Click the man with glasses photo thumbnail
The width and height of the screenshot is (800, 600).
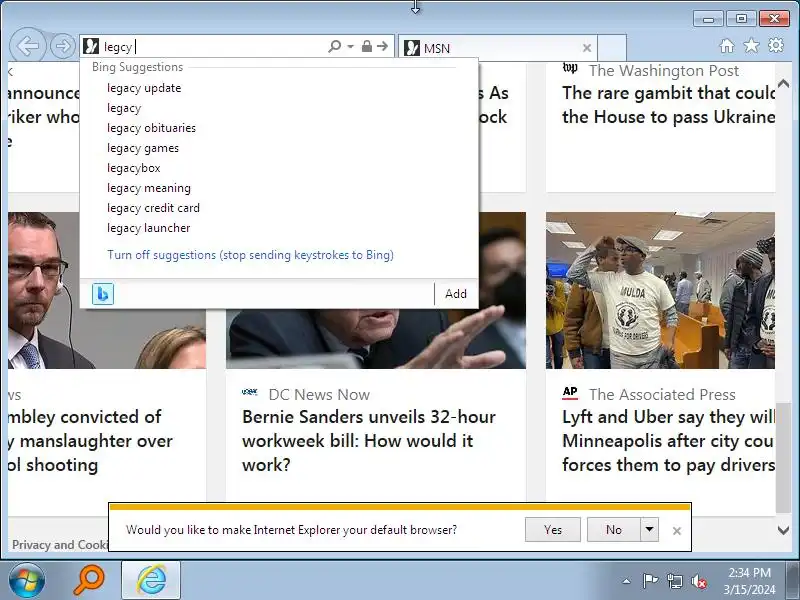(x=107, y=290)
